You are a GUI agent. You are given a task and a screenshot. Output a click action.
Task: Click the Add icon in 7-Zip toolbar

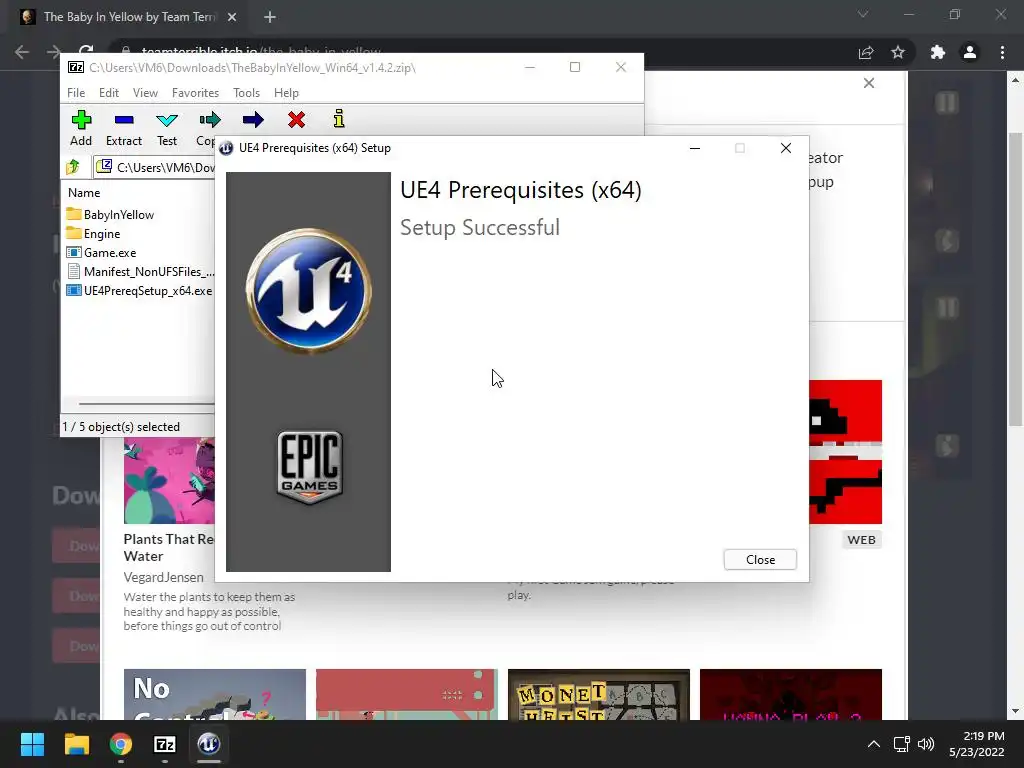[81, 120]
